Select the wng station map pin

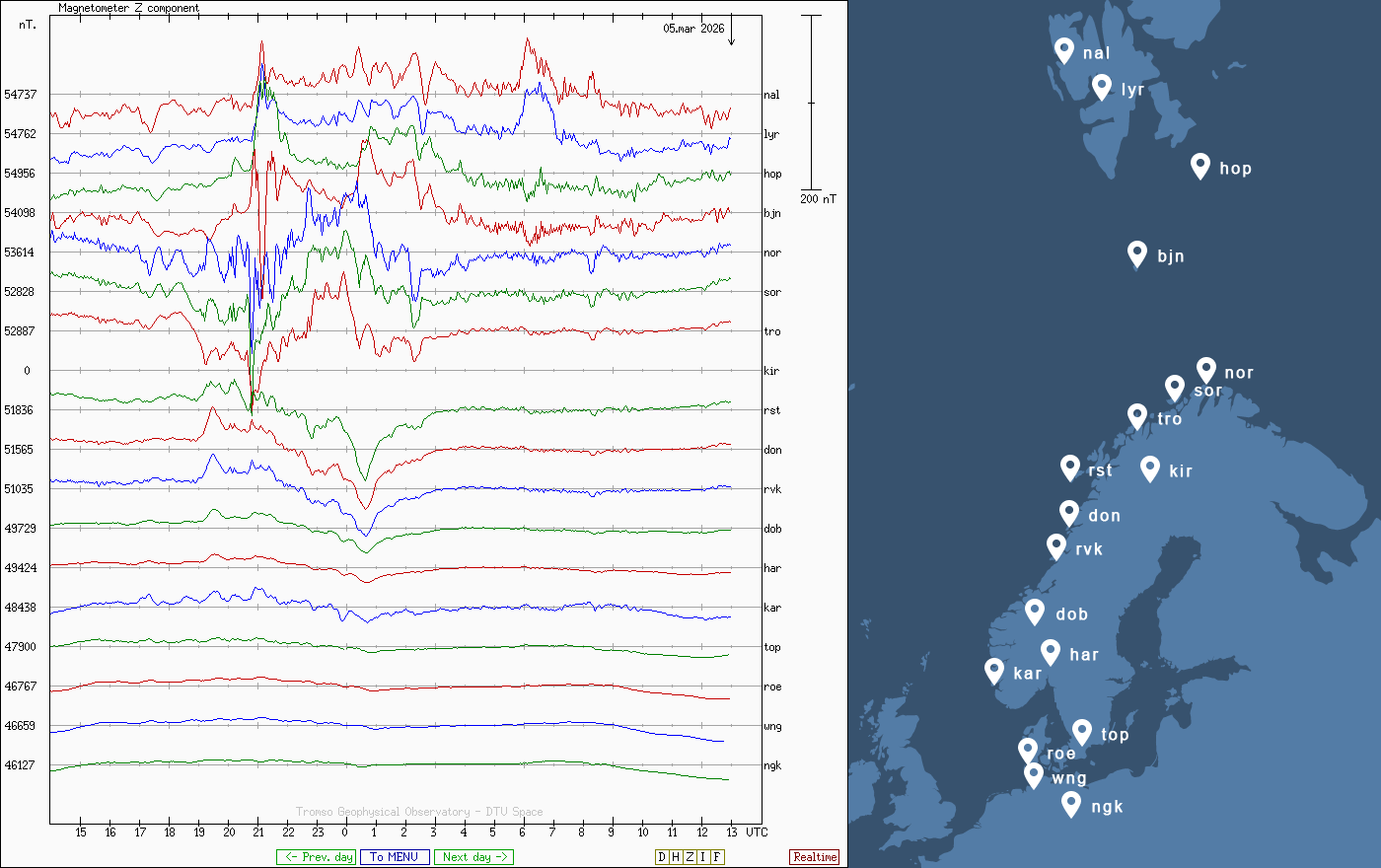1034,775
